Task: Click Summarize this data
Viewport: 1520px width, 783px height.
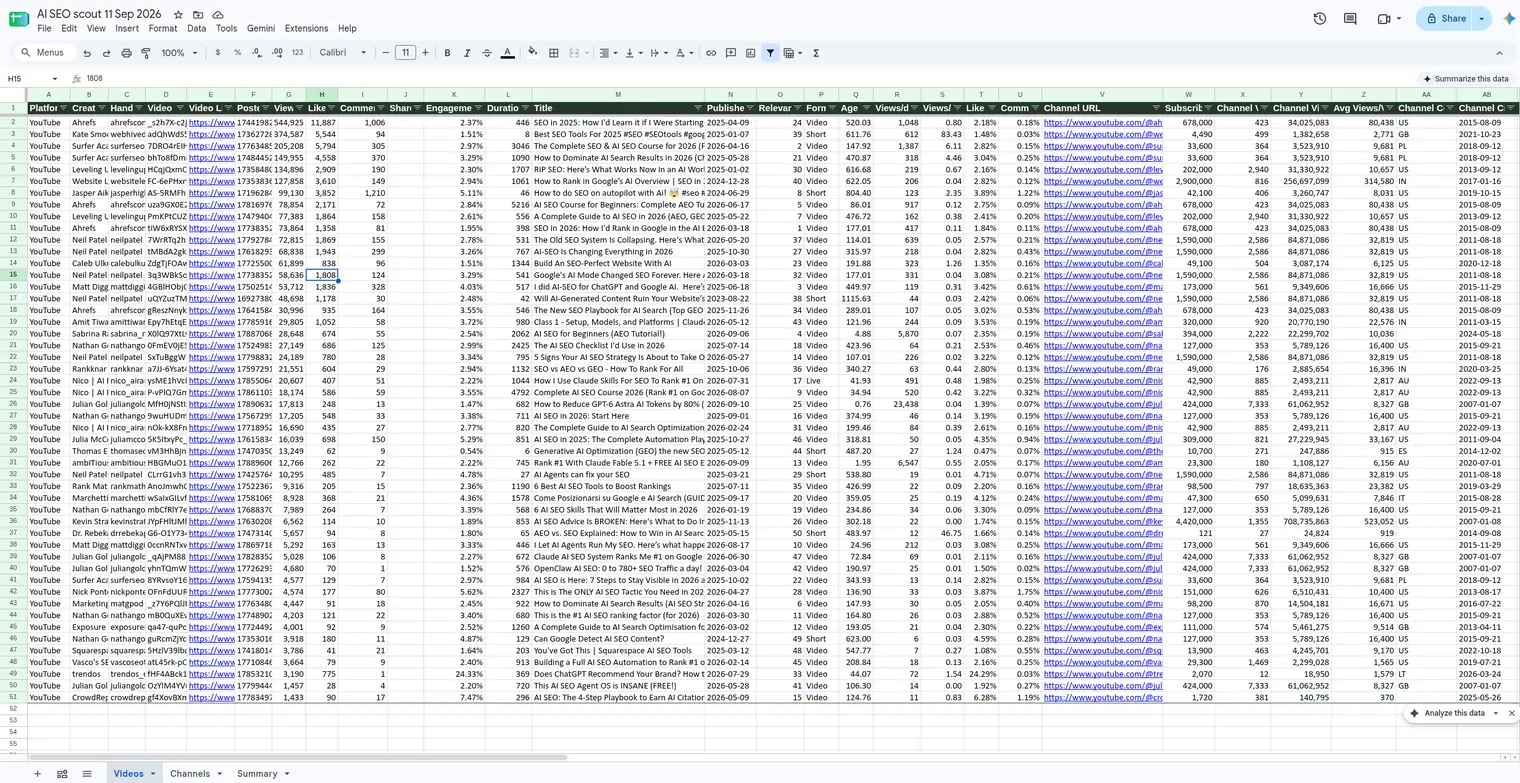Action: point(1466,79)
